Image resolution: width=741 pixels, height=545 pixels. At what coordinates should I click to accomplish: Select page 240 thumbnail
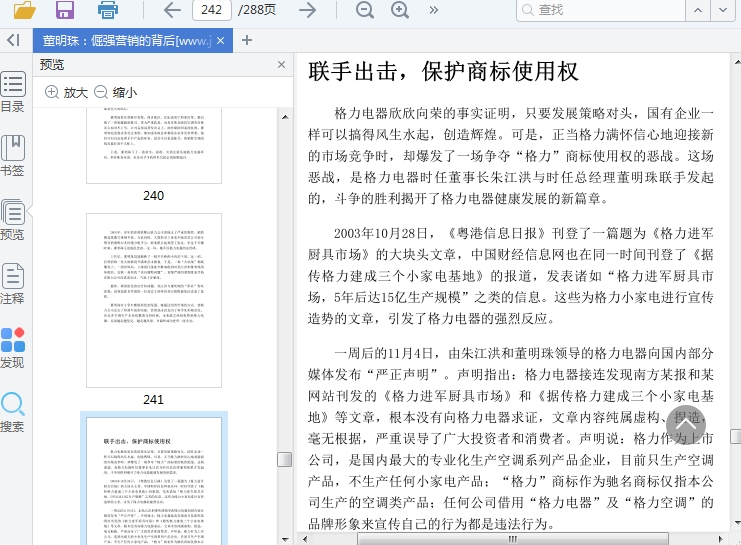154,146
